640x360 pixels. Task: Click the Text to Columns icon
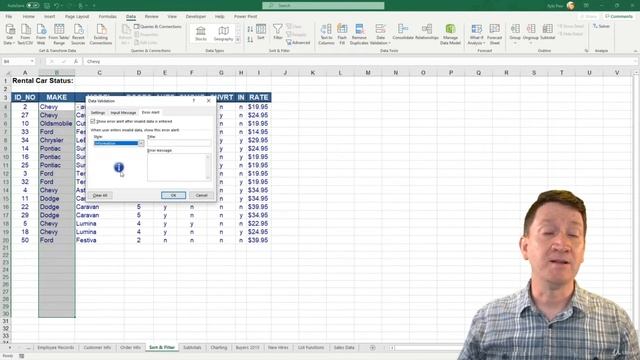coord(326,34)
